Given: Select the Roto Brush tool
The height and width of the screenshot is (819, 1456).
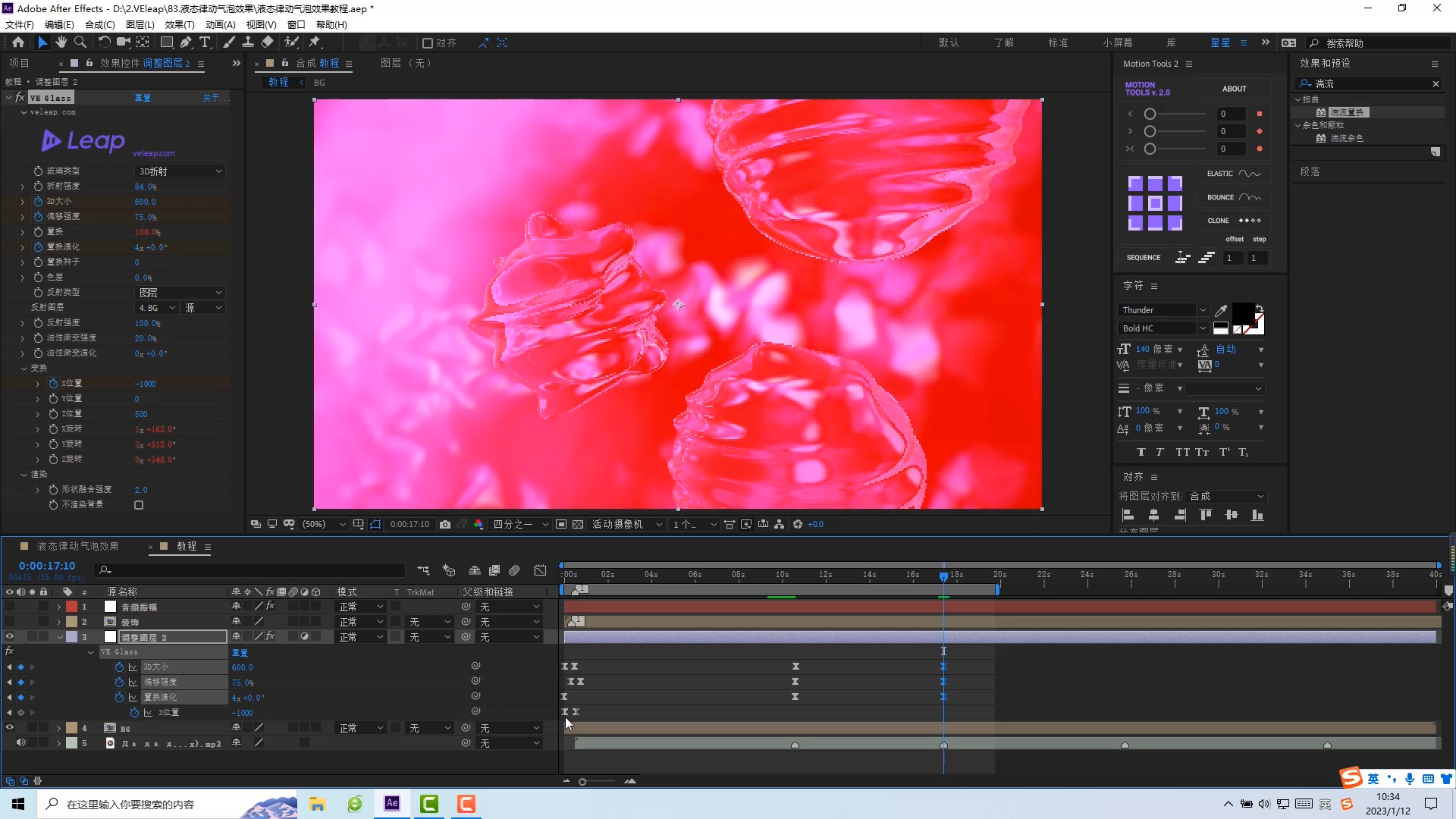Looking at the screenshot, I should click(x=291, y=42).
